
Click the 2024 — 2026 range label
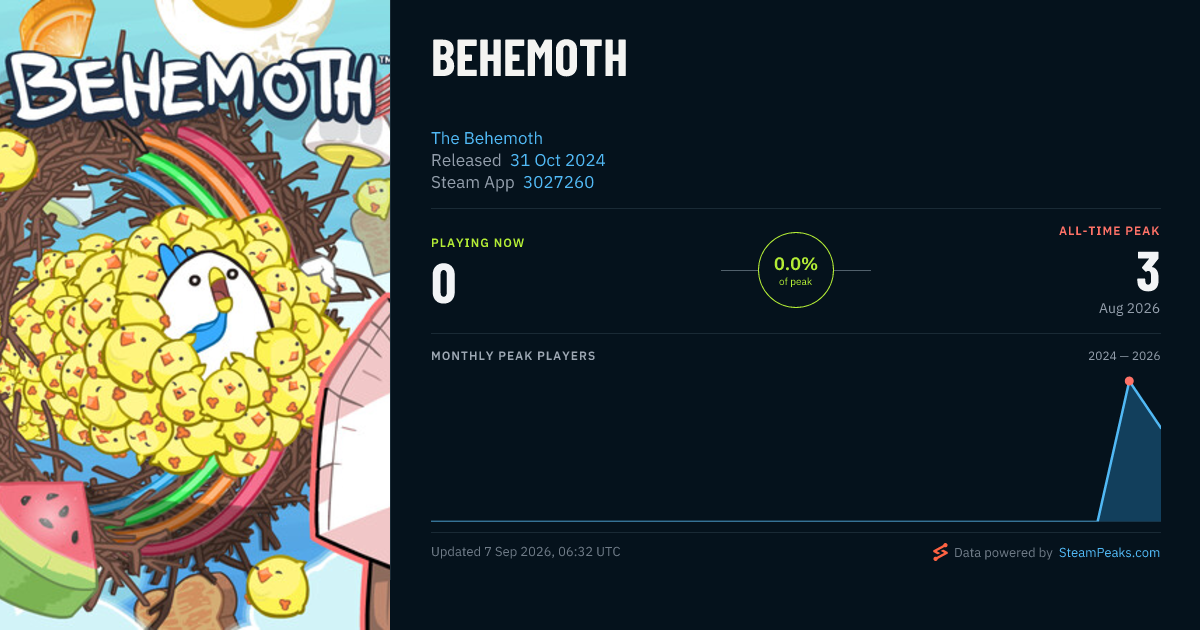tap(1124, 356)
